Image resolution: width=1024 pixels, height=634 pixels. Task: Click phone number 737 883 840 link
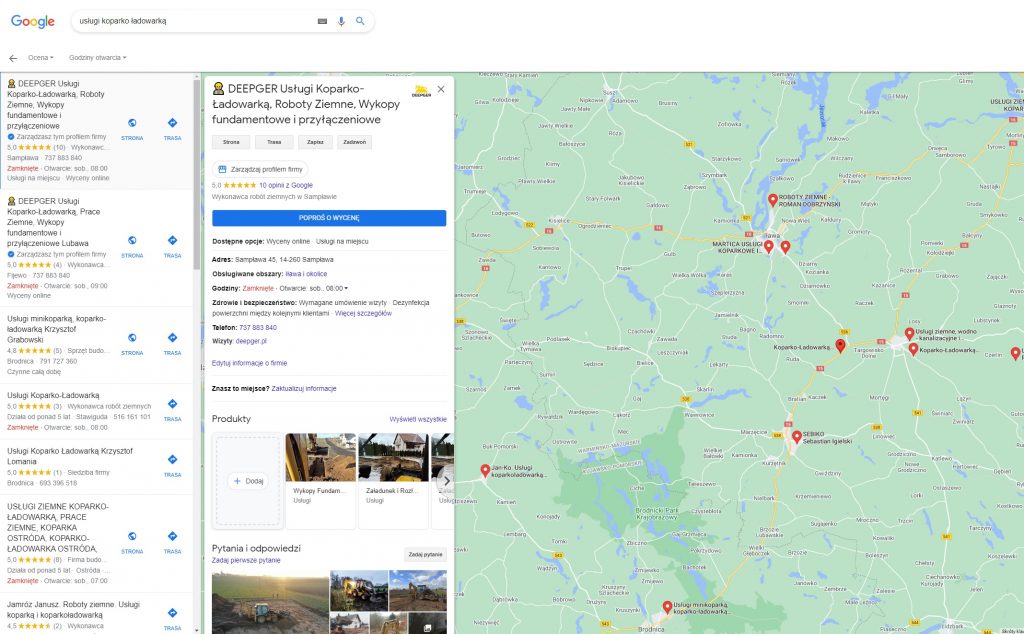(258, 328)
